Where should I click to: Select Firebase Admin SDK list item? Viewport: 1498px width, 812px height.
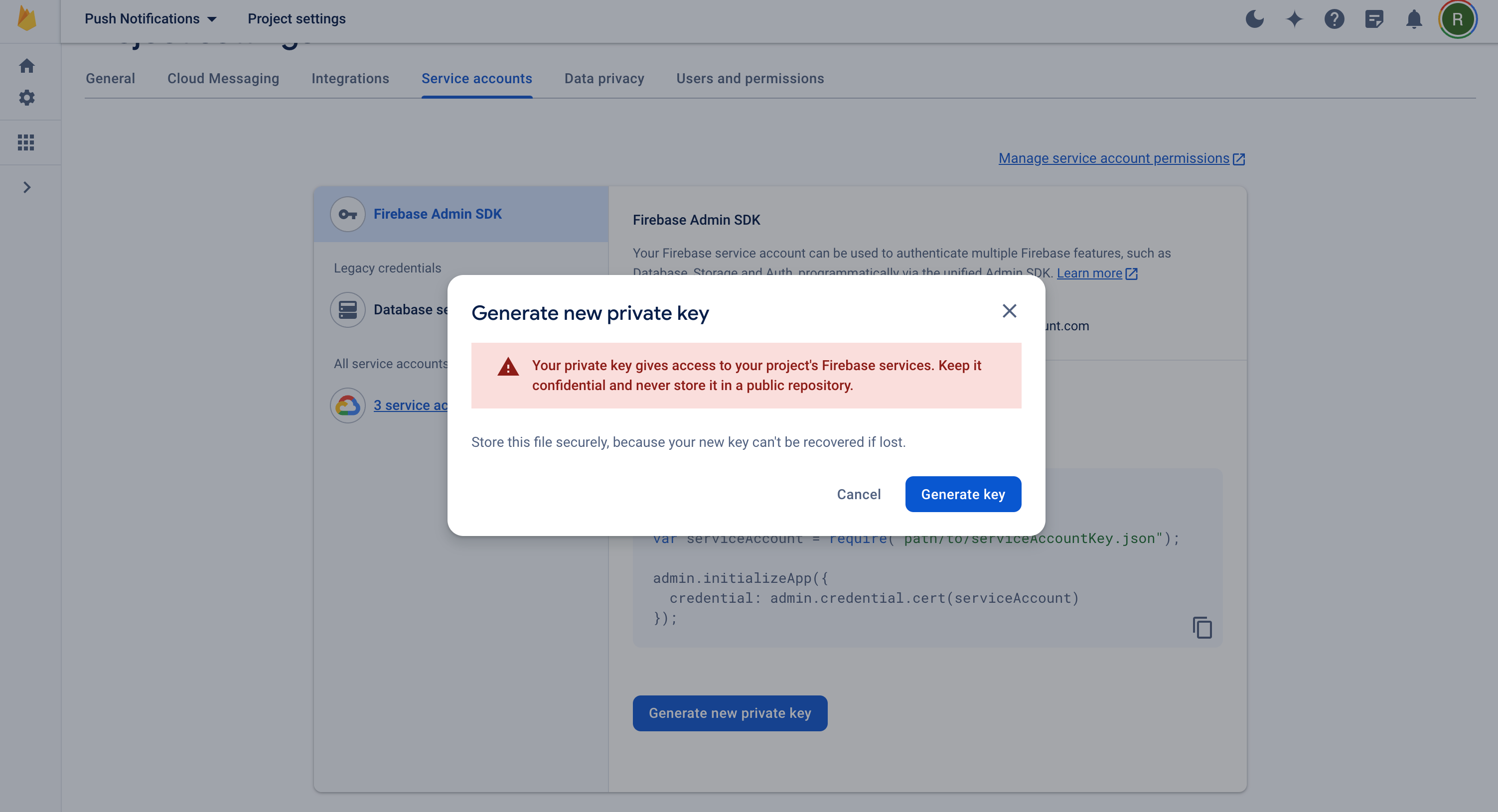tap(461, 214)
